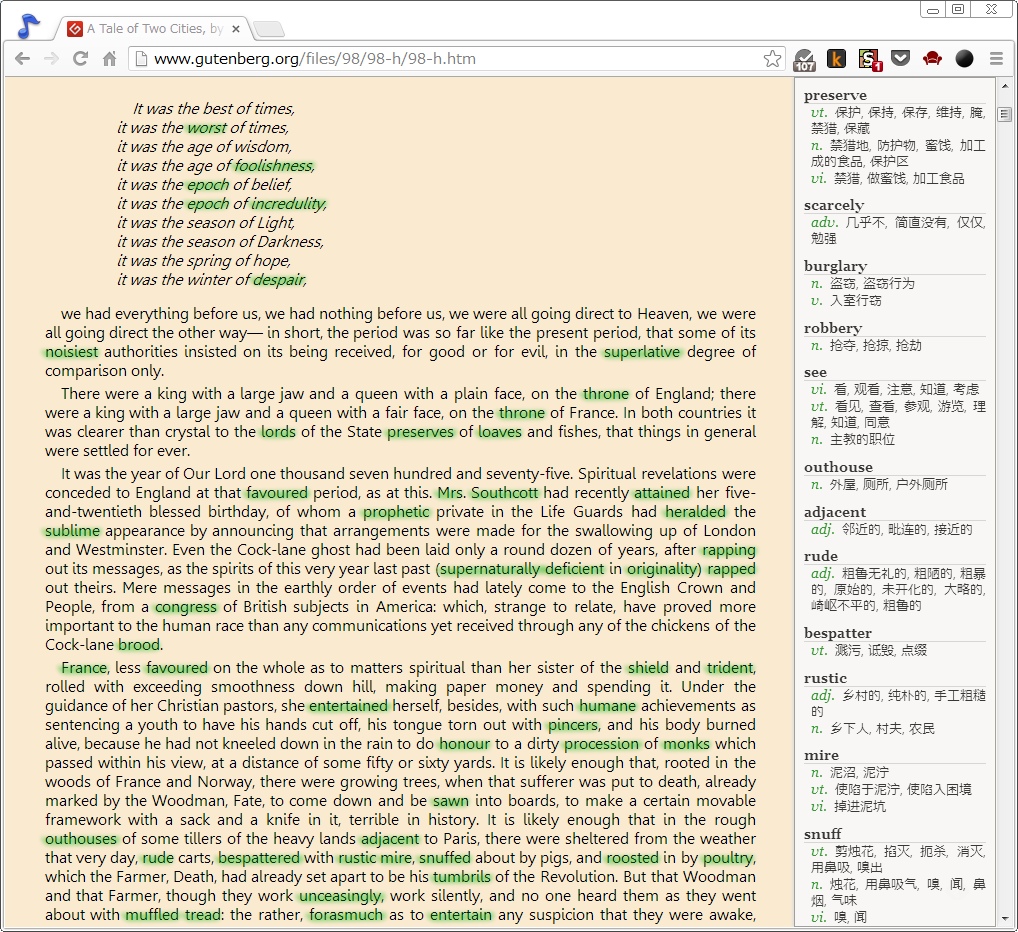Click the extension badge showing 107
1018x932 pixels.
click(805, 59)
